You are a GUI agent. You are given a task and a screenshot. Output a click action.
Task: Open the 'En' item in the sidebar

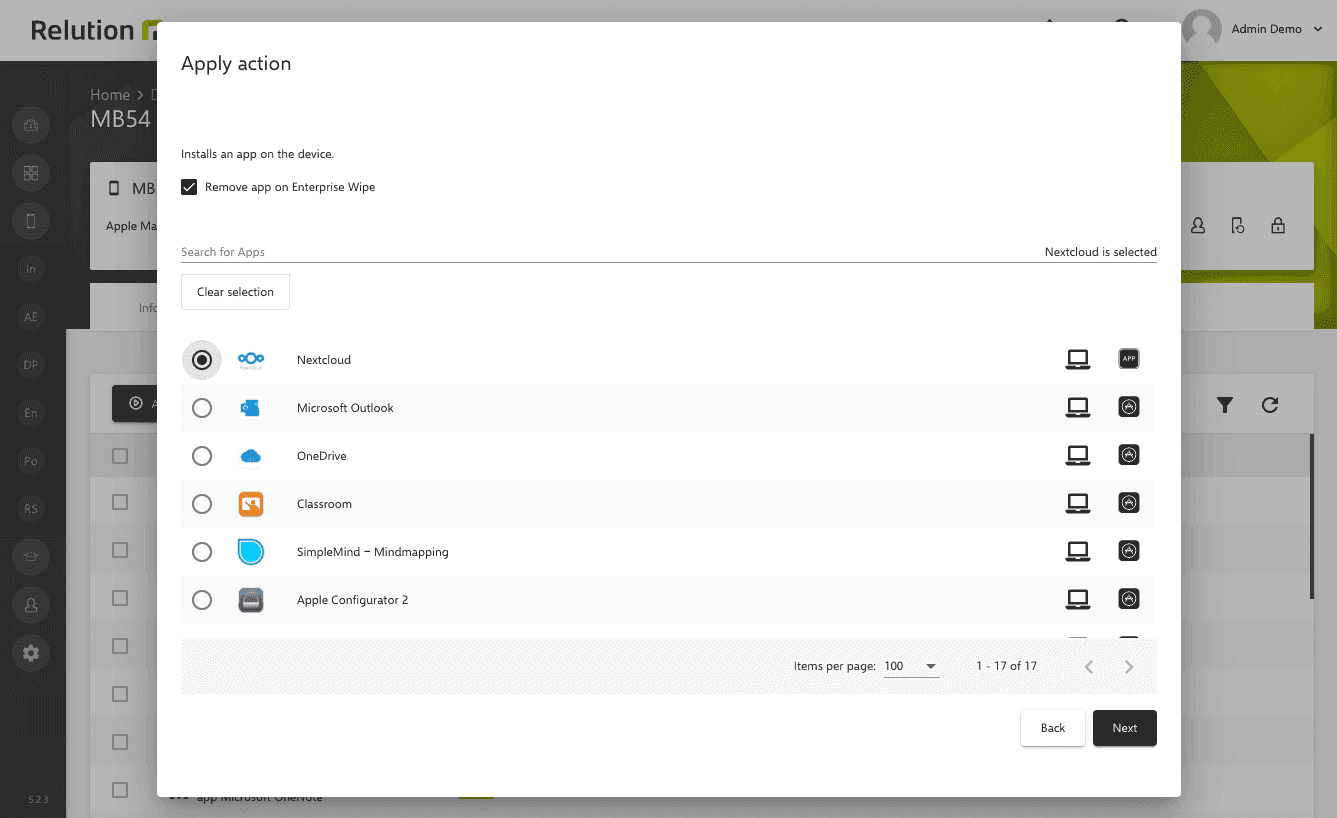tap(31, 413)
